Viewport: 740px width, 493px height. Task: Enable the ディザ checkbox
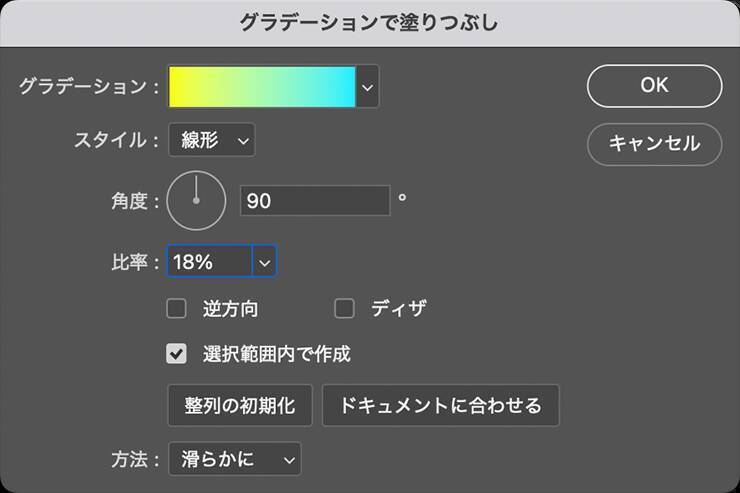tap(345, 309)
